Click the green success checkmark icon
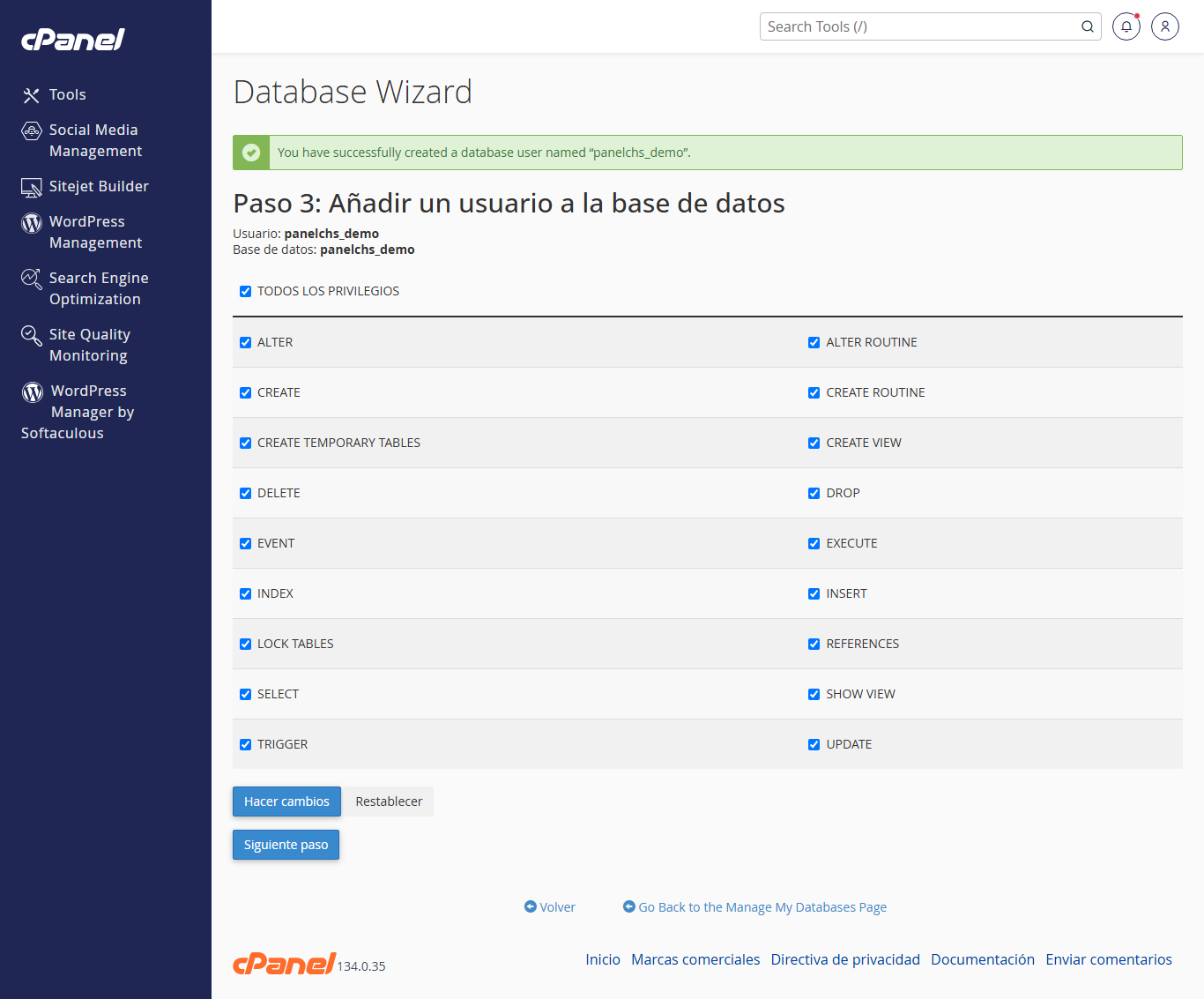1204x999 pixels. pyautogui.click(x=251, y=153)
